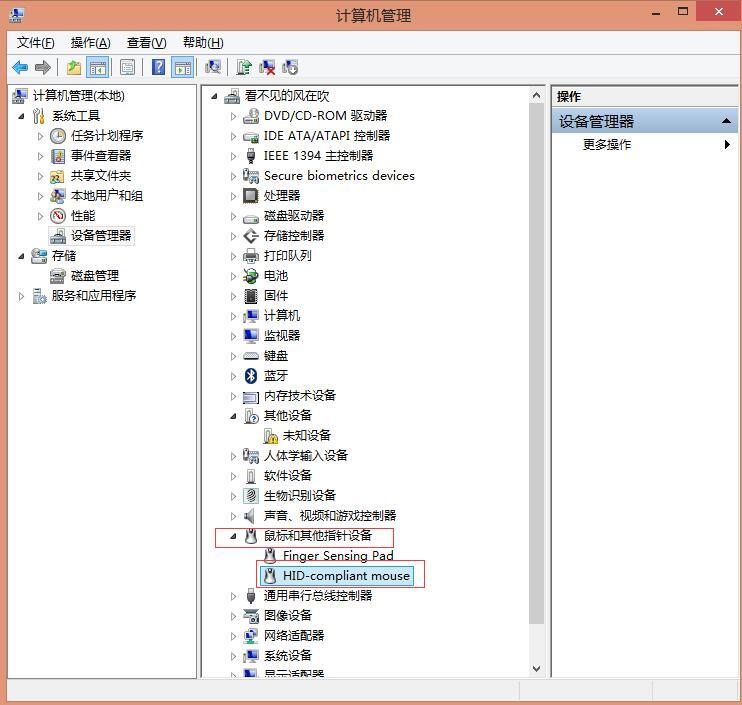This screenshot has width=742, height=705.
Task: Expand the 蓝牙 Bluetooth device category
Action: pyautogui.click(x=234, y=376)
